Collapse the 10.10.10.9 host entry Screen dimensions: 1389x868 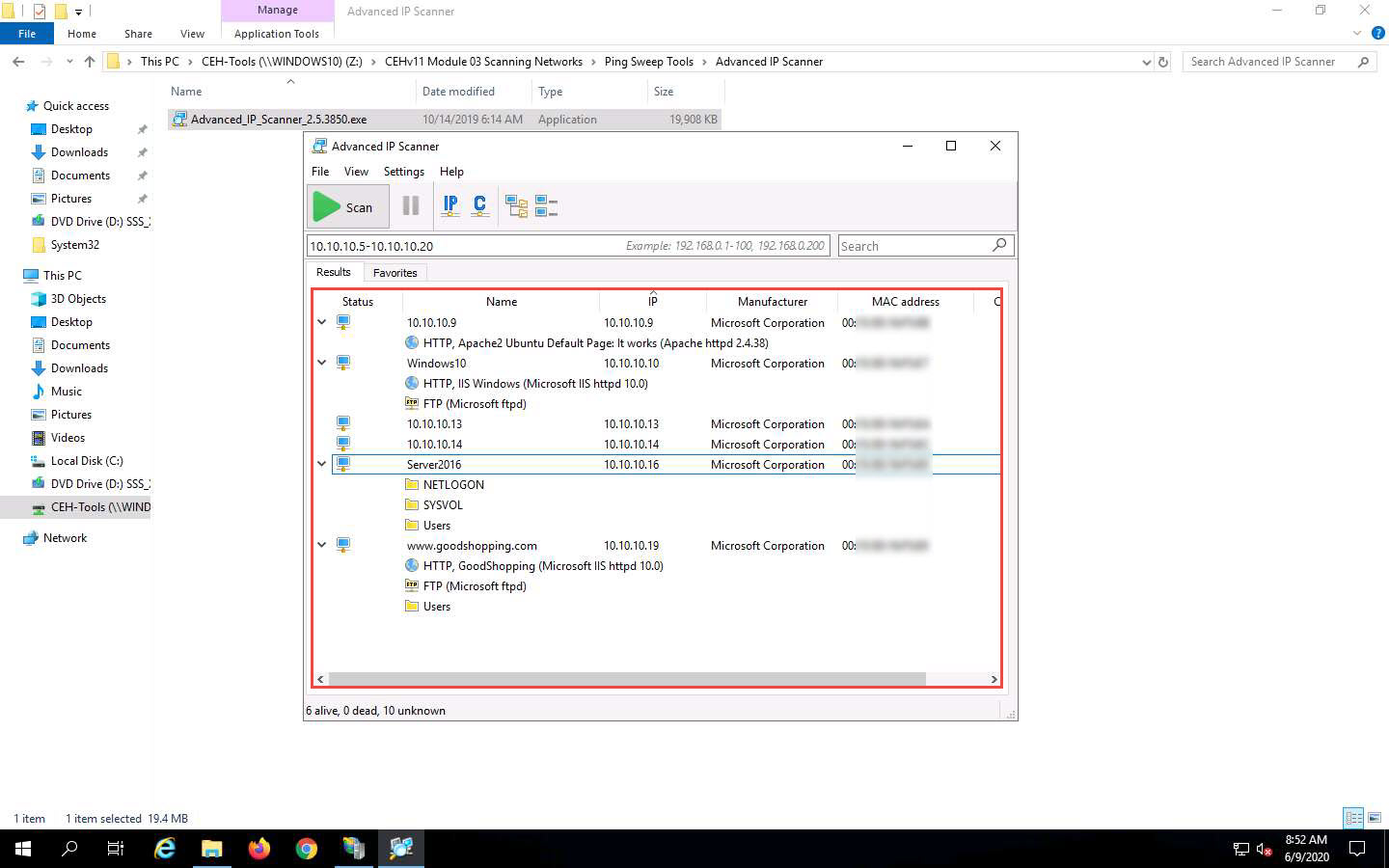(322, 322)
